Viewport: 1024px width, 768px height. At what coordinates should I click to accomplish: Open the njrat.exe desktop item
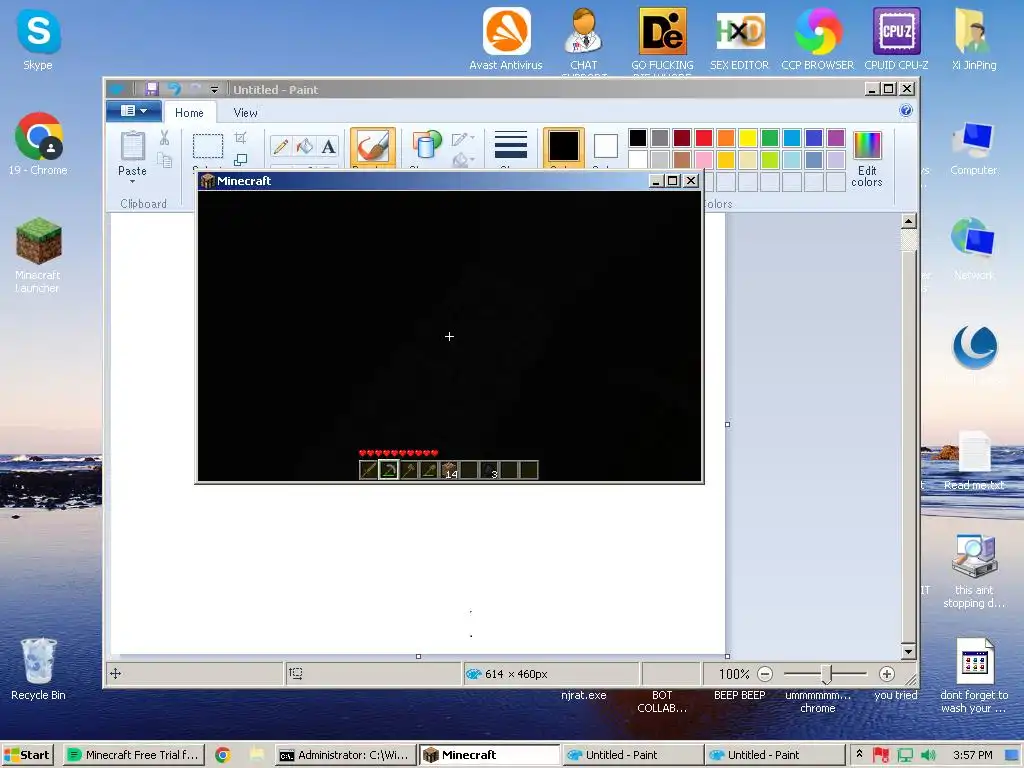coord(584,695)
